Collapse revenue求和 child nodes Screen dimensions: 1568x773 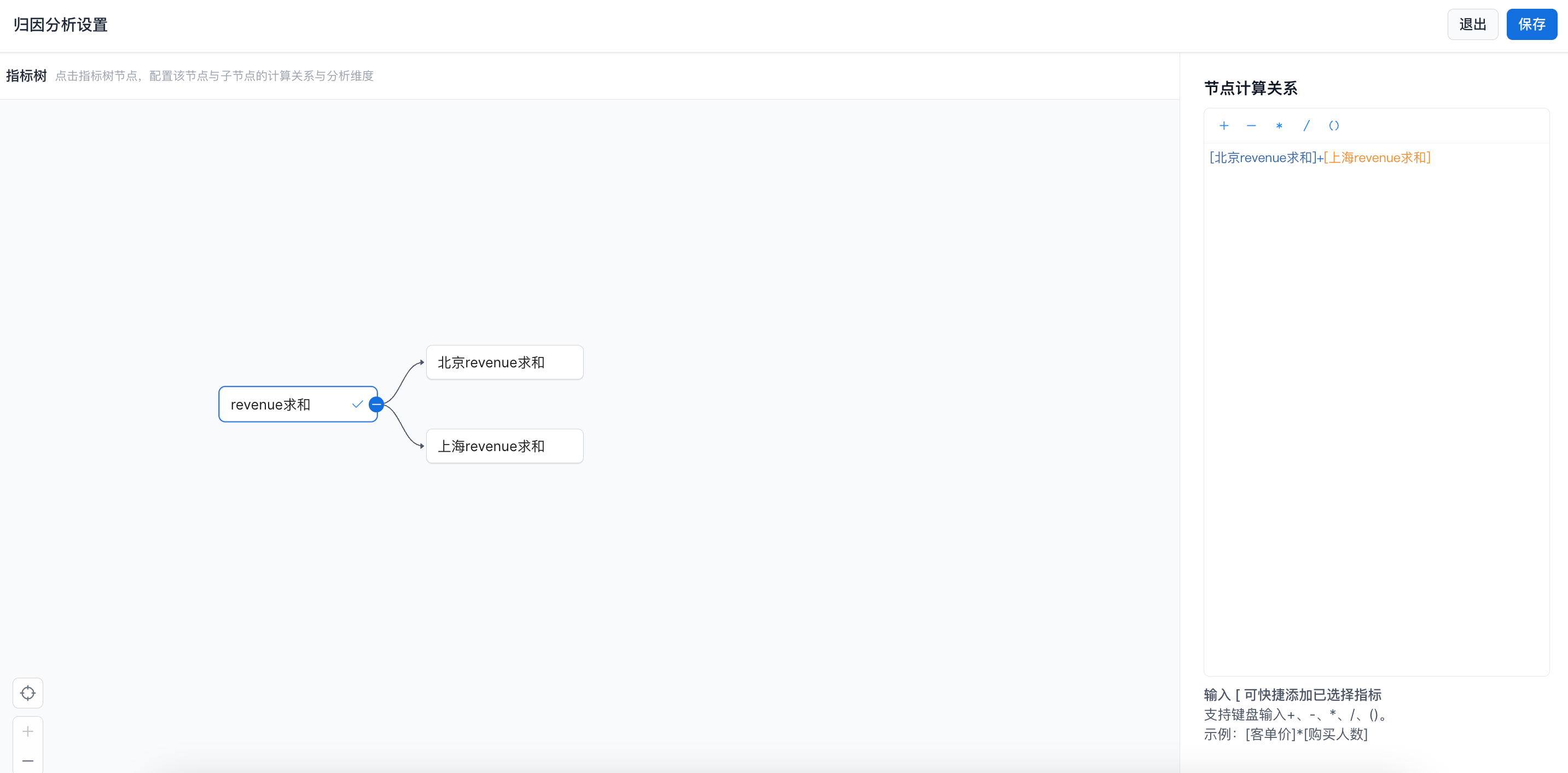click(x=377, y=404)
